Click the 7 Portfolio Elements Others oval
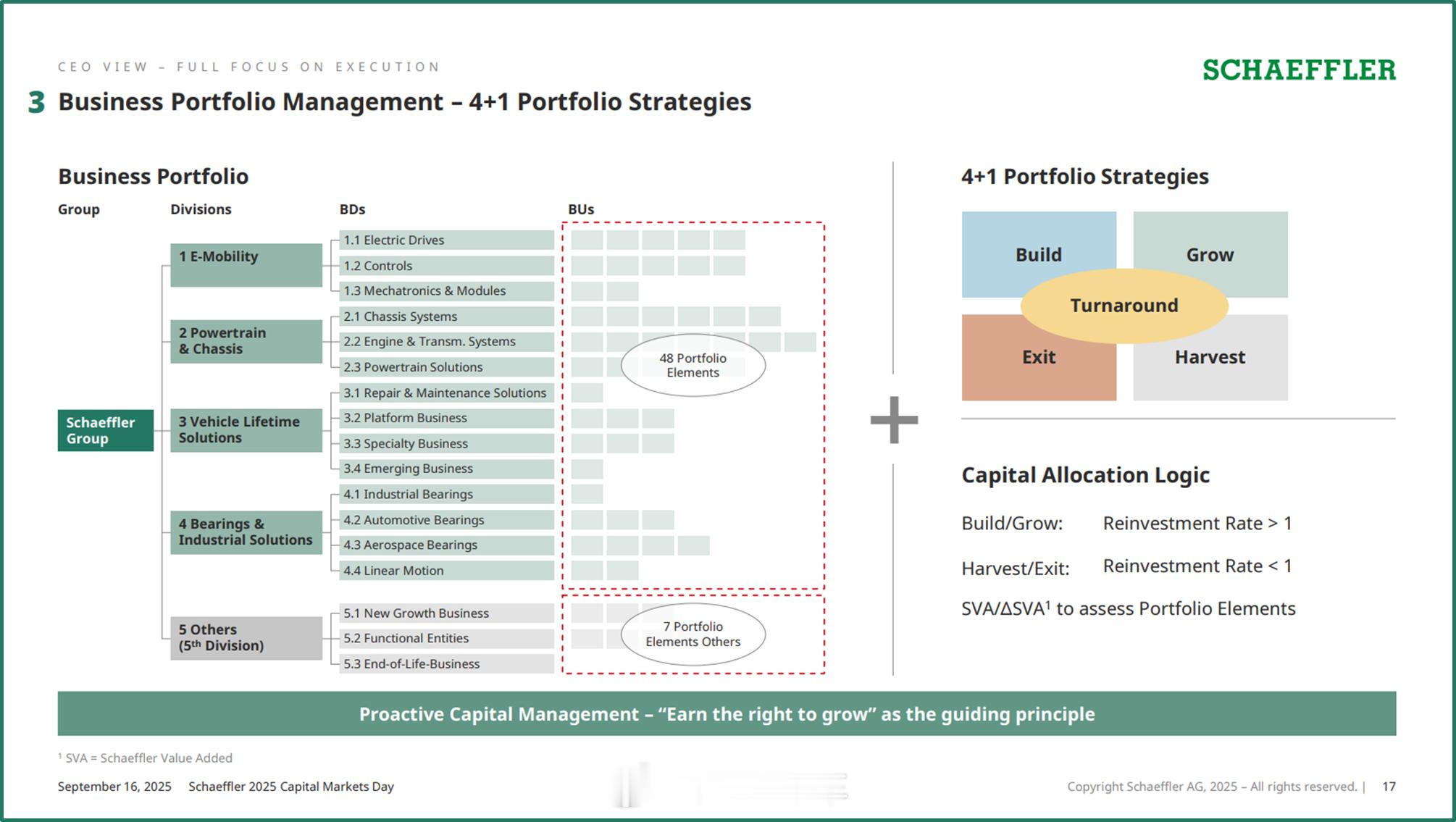Screen dimensions: 1456x822 [x=693, y=634]
